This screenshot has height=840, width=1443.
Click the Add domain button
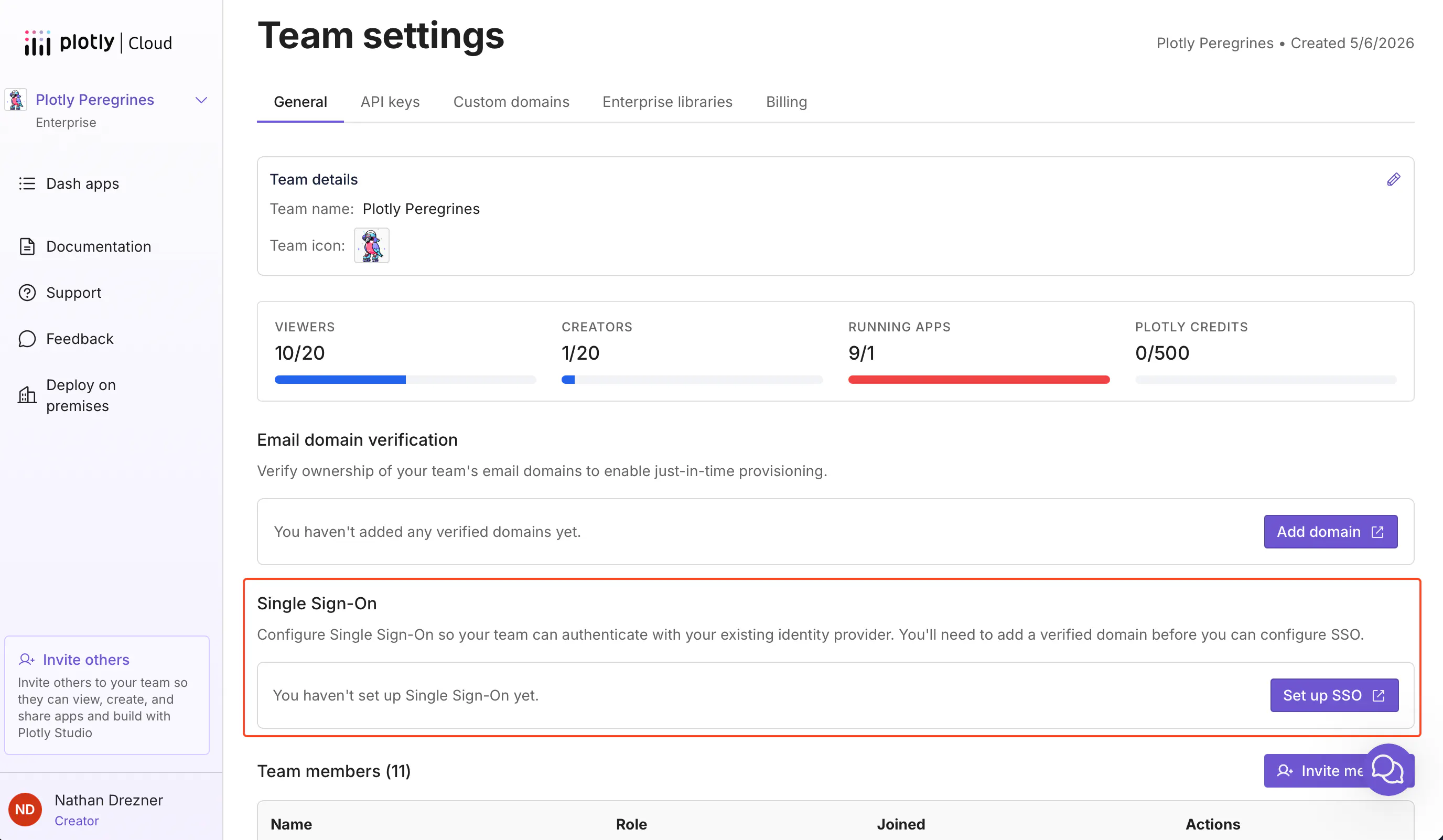1330,531
